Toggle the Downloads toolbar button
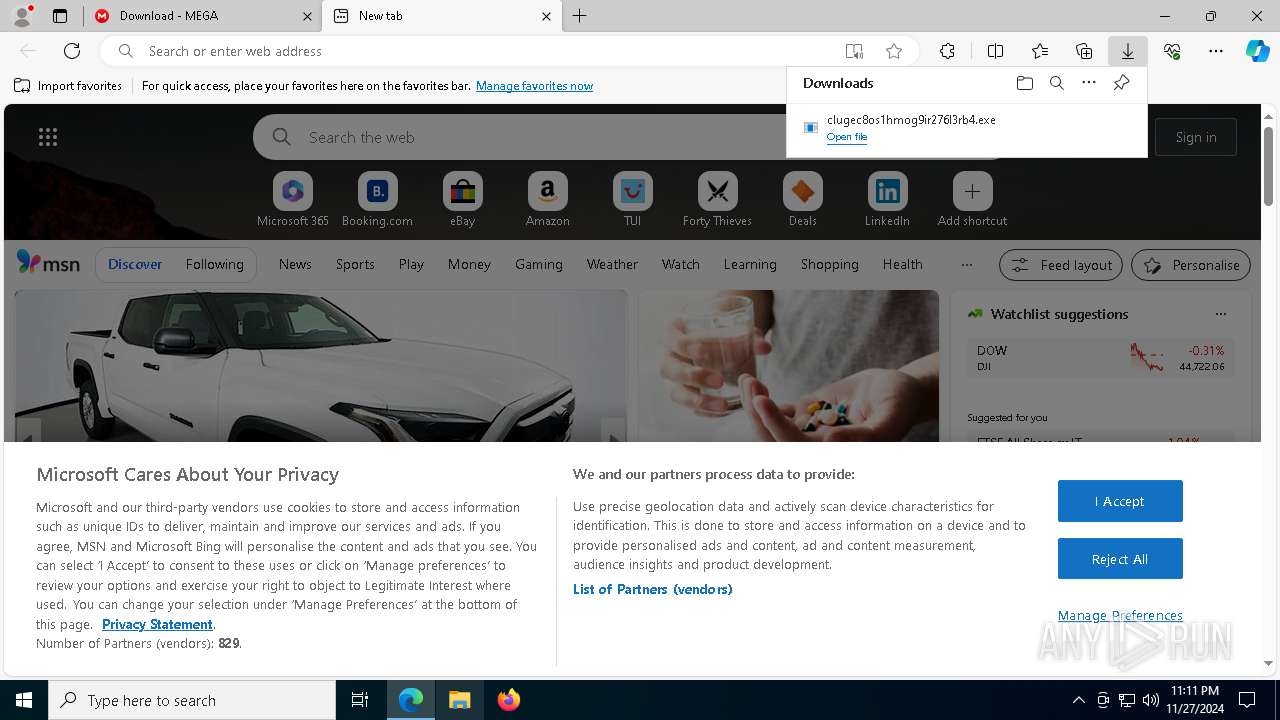1280x720 pixels. (x=1127, y=51)
